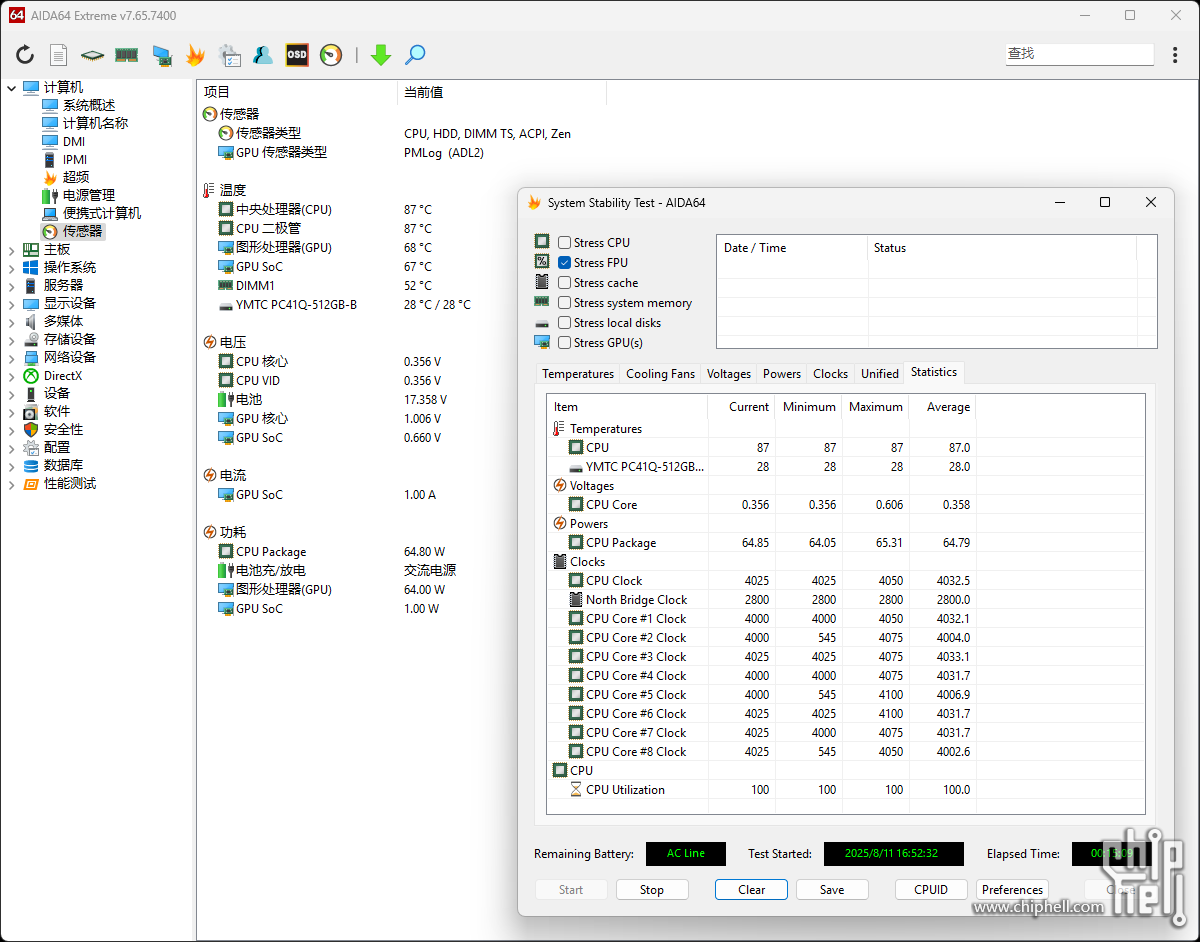
Task: Expand the 主板 tree node
Action: tap(11, 250)
